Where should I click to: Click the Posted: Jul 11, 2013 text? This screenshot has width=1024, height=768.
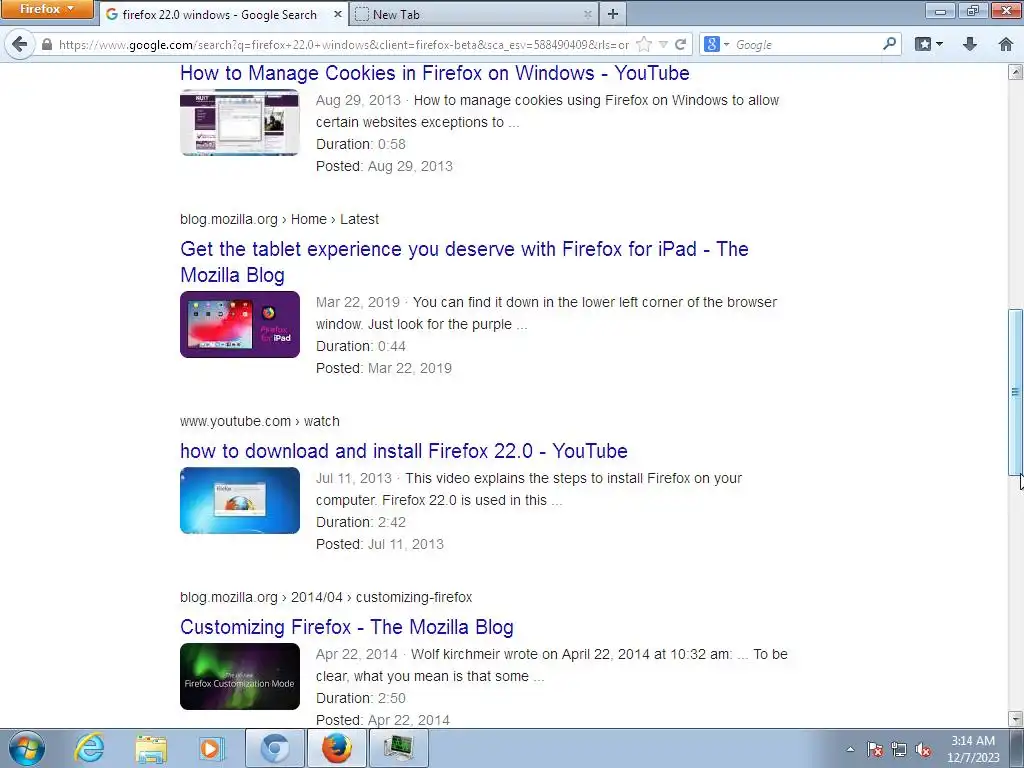[380, 545]
